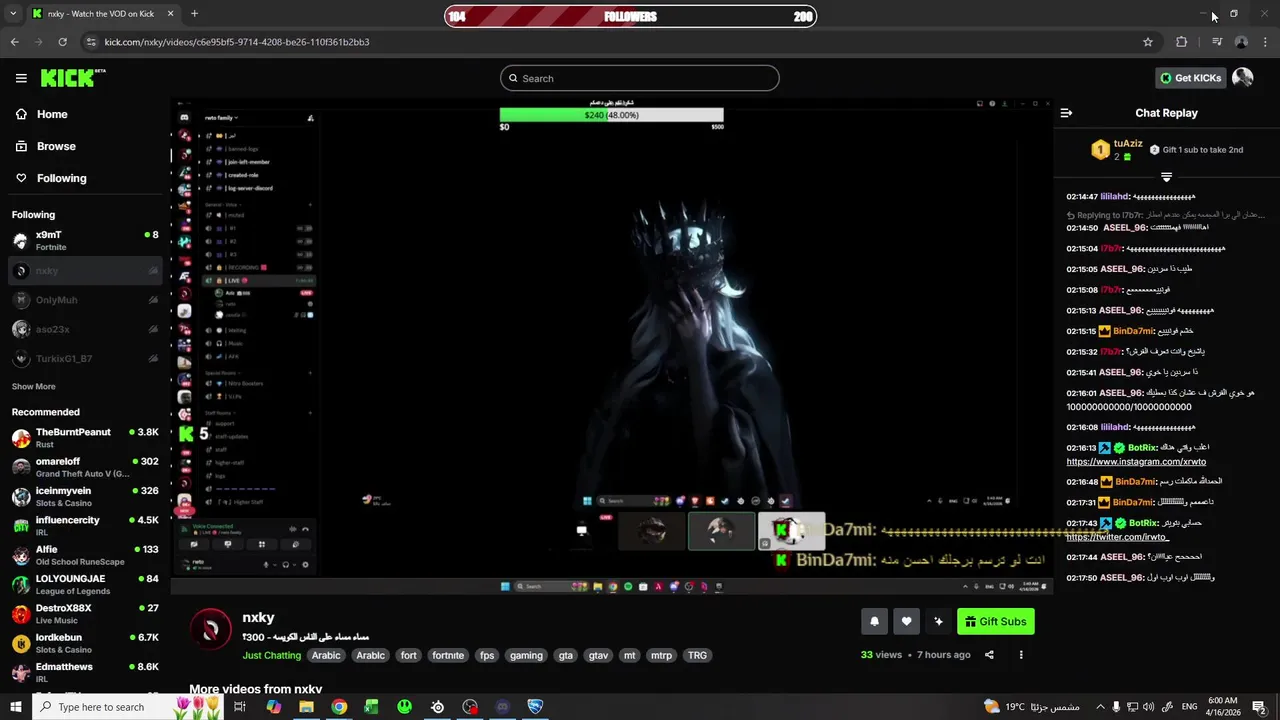Toggle the heart follow button for nxky
Screen dimensions: 1280x720
906,621
